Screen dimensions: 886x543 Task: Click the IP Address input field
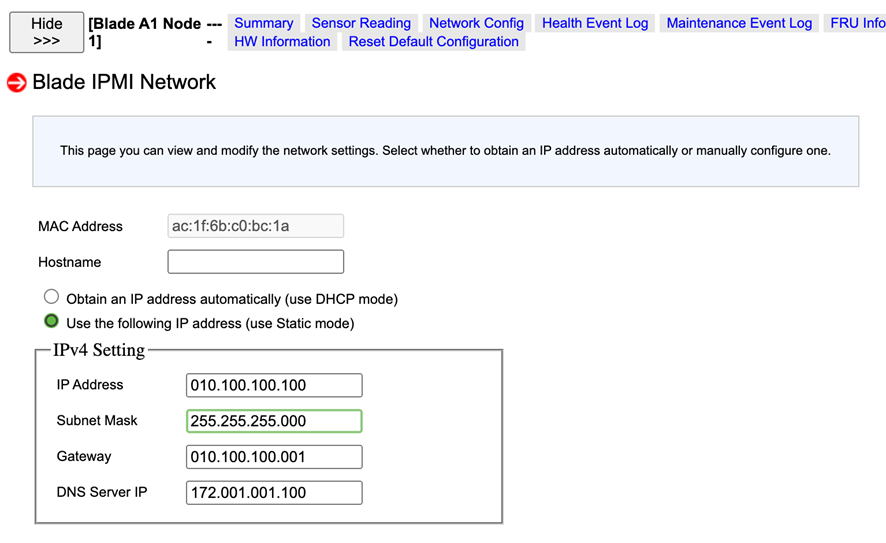274,385
